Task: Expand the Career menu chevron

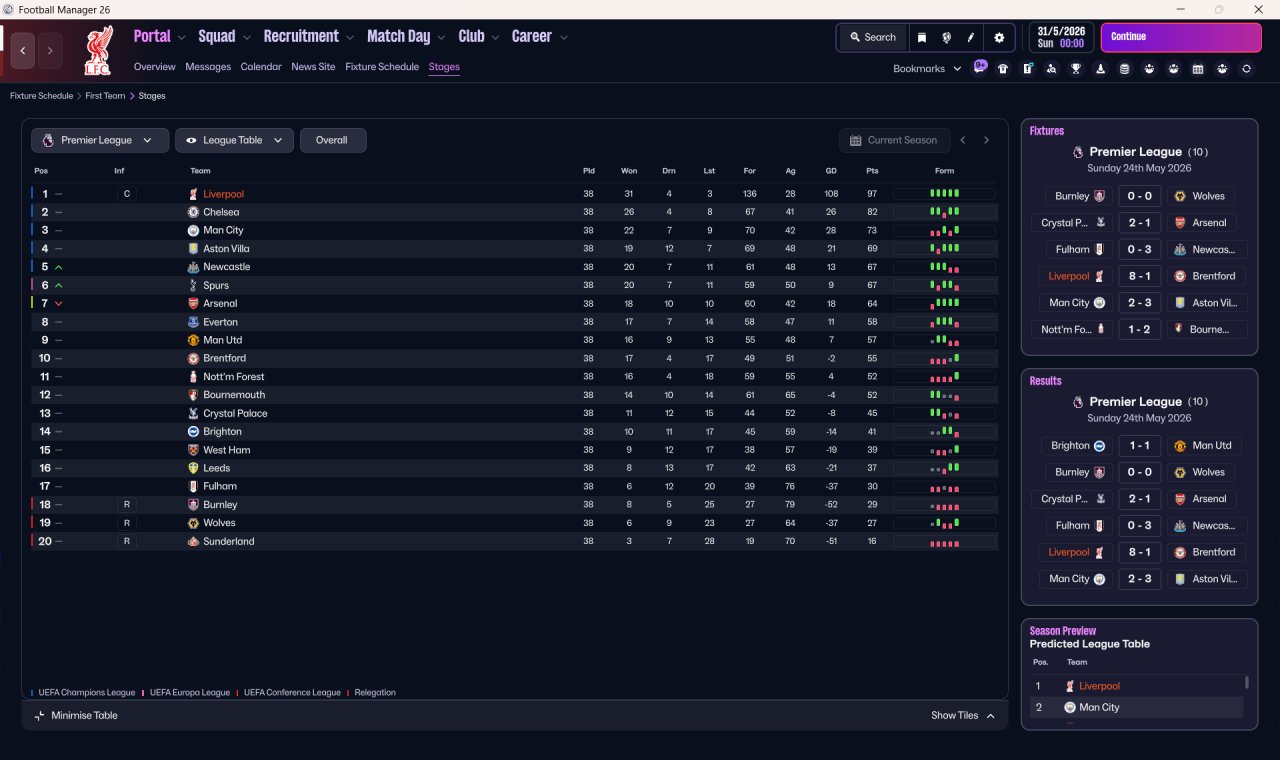Action: [x=564, y=38]
